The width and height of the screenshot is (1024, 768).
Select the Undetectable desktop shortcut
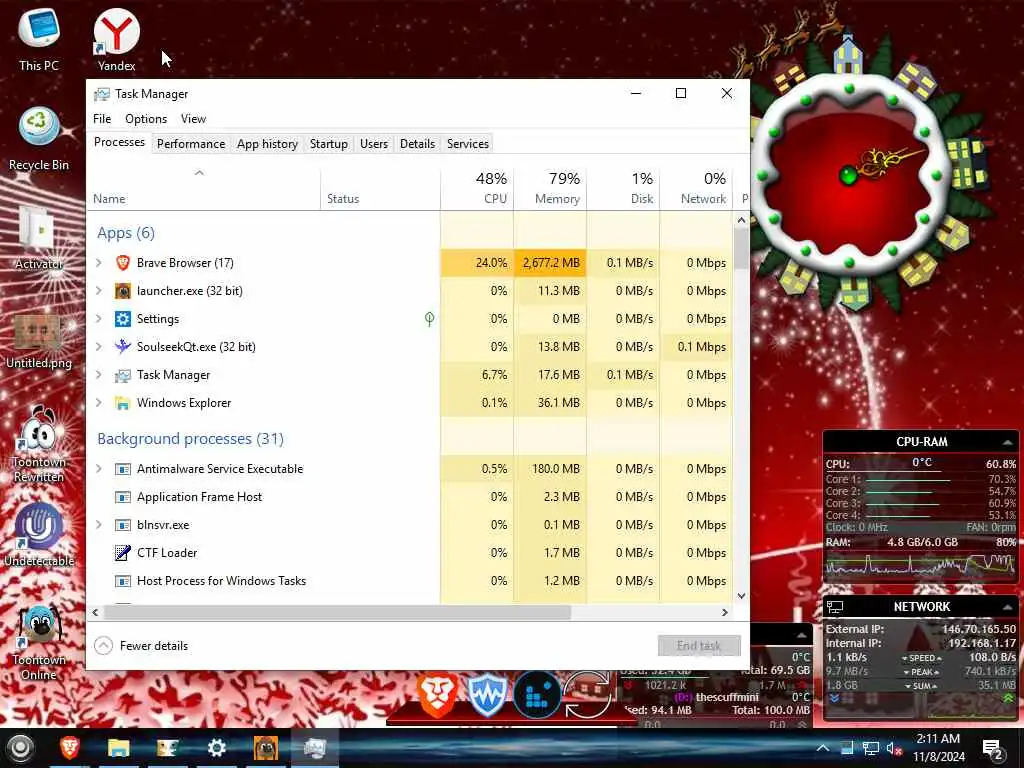(39, 534)
